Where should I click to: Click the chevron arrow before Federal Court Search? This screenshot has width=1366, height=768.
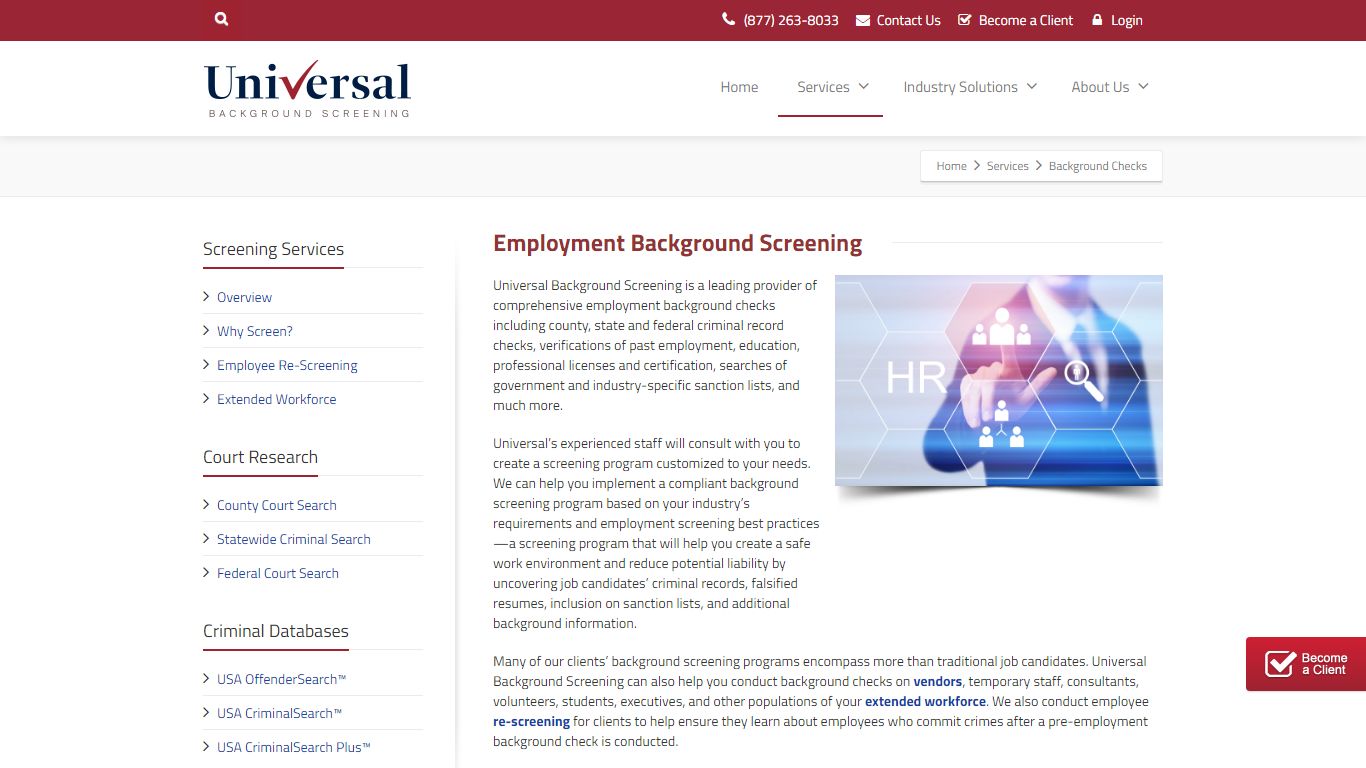(206, 572)
